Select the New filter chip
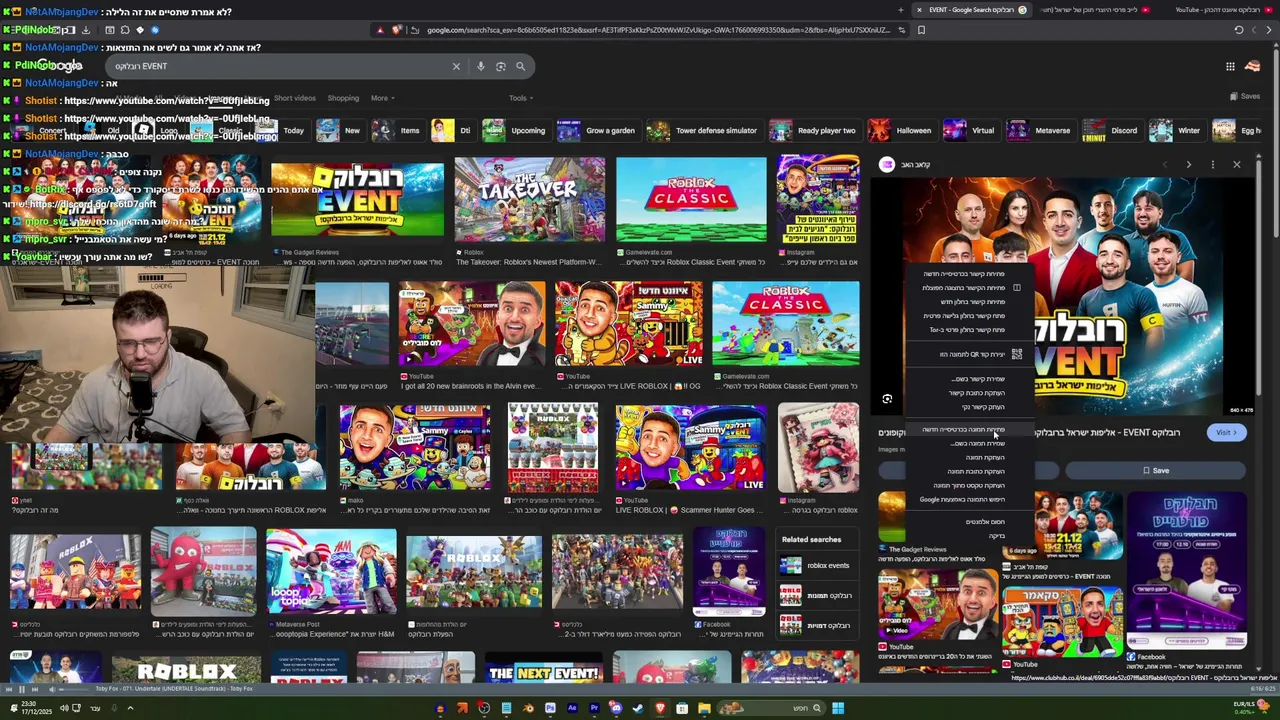 point(339,130)
